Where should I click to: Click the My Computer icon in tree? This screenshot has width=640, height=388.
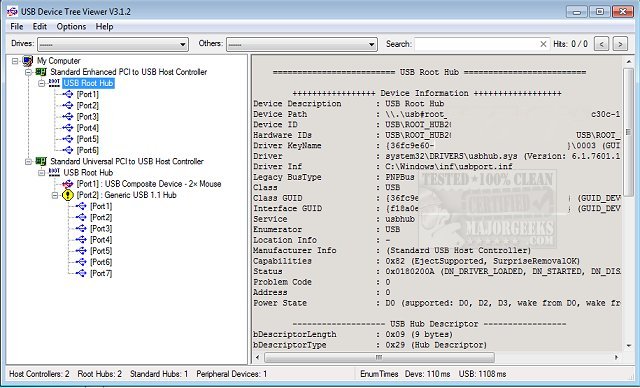tap(28, 61)
